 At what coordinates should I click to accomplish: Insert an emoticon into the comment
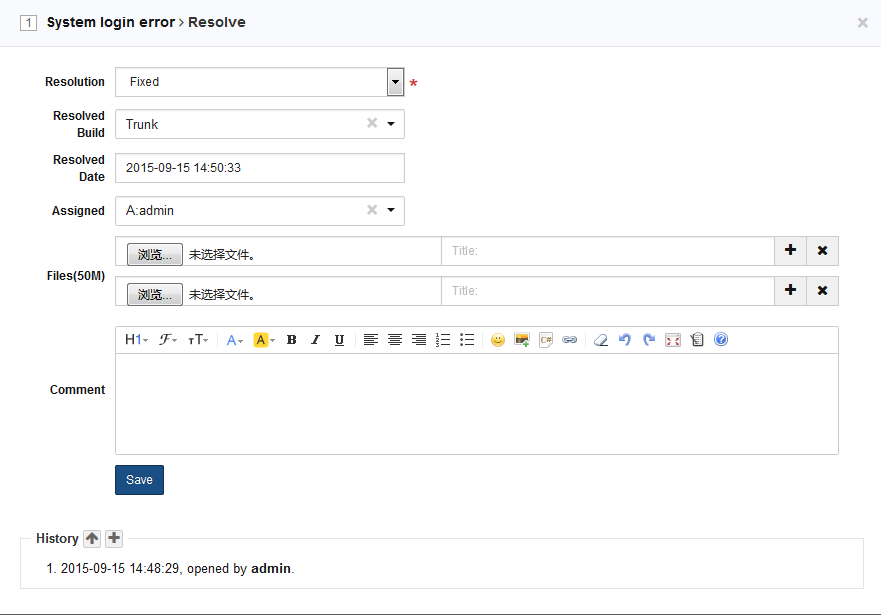point(497,340)
